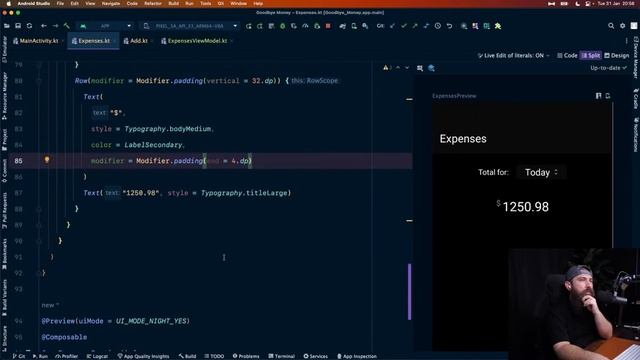Open Project side panel
The height and width of the screenshot is (360, 640).
tap(4, 140)
